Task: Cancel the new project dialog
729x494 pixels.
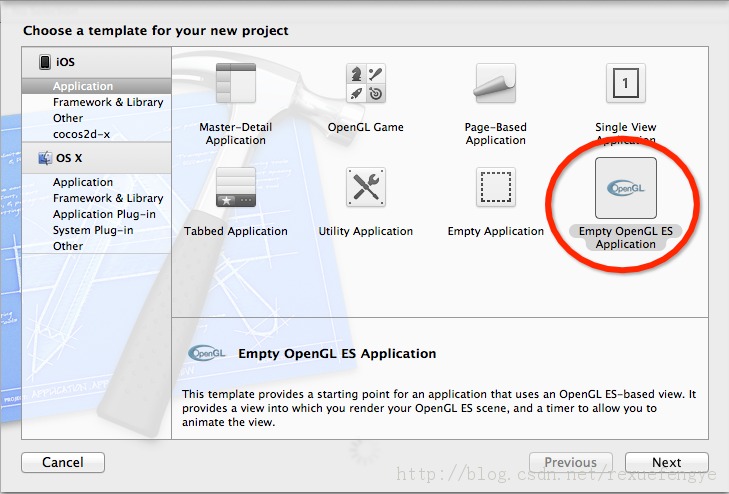Action: point(63,462)
